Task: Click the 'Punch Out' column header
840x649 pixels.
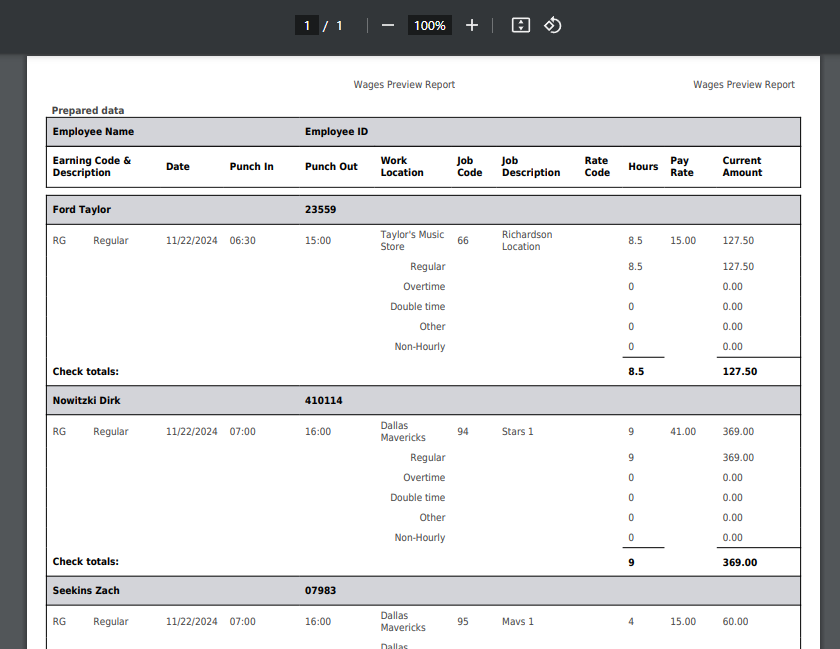Action: pos(331,167)
